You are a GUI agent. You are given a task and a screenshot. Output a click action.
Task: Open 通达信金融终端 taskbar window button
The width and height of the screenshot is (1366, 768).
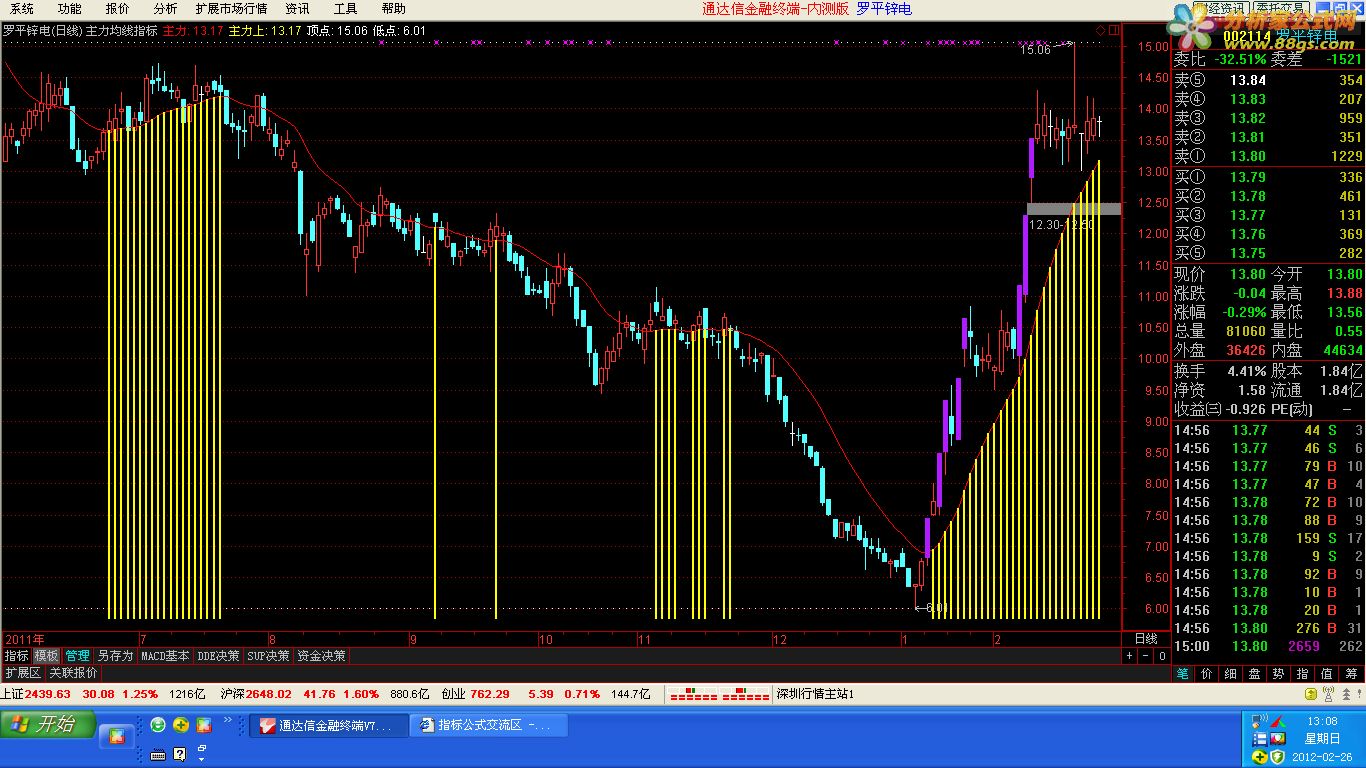point(328,725)
